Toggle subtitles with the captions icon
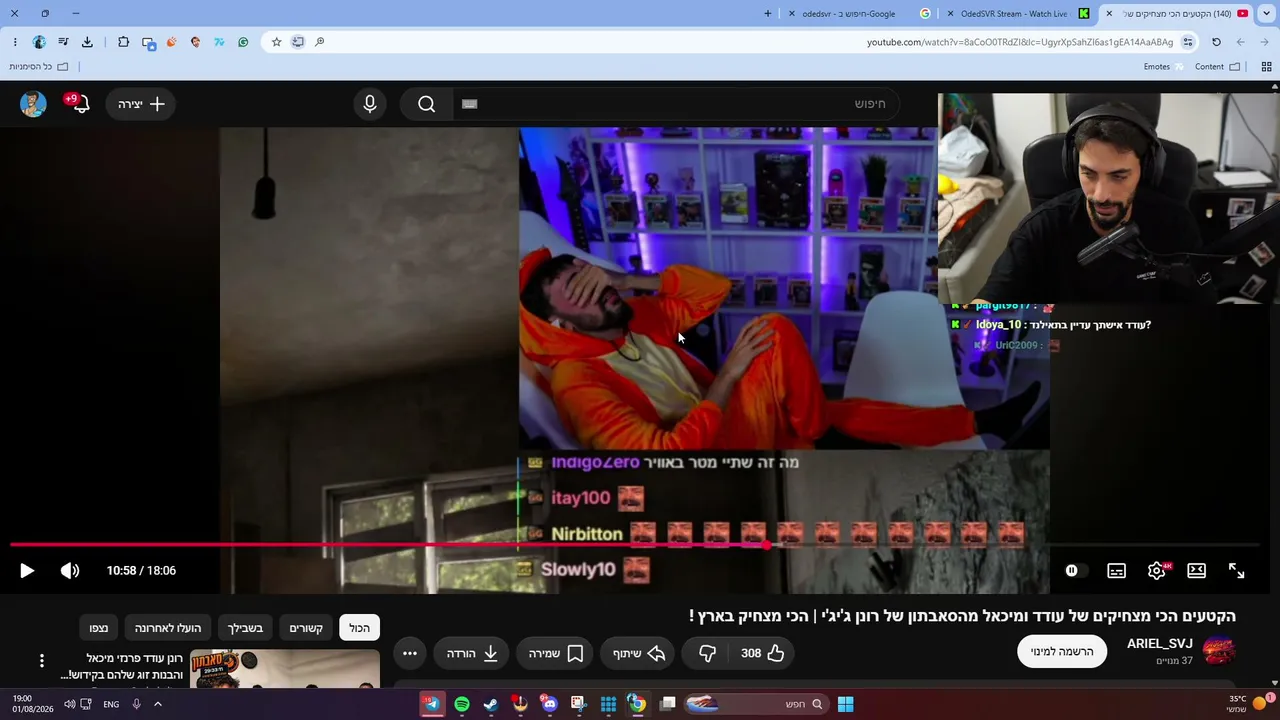 point(1116,571)
